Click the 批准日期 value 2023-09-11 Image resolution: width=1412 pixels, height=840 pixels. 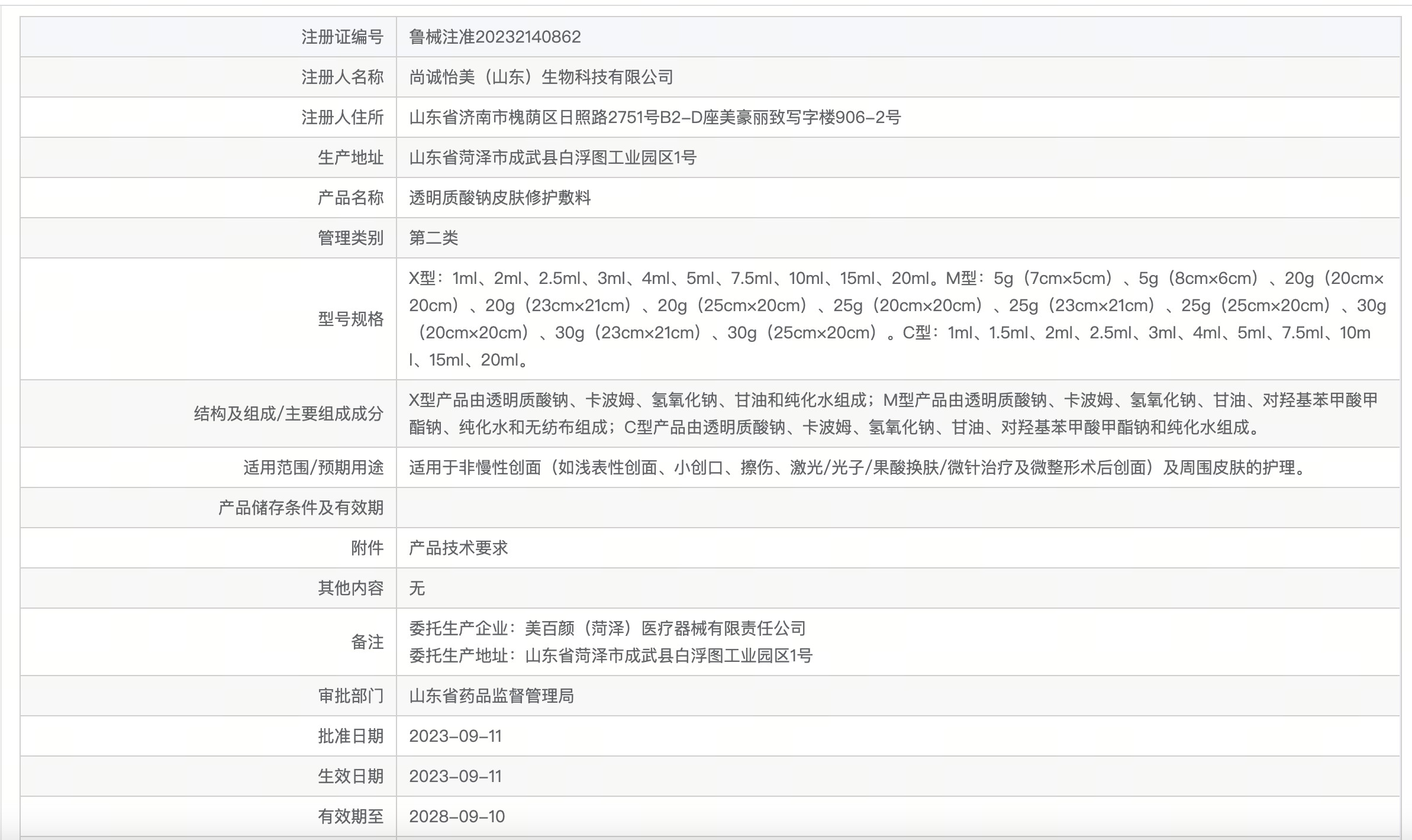(456, 736)
